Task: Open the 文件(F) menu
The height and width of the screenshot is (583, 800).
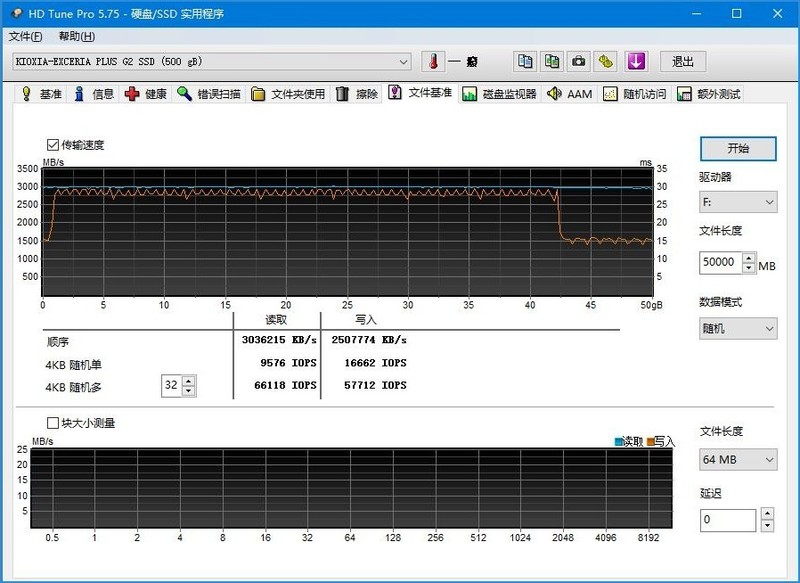Action: pyautogui.click(x=23, y=34)
